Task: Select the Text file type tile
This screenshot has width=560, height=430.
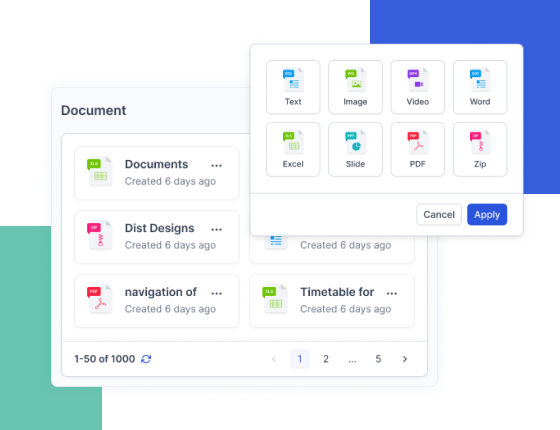Action: coord(293,87)
